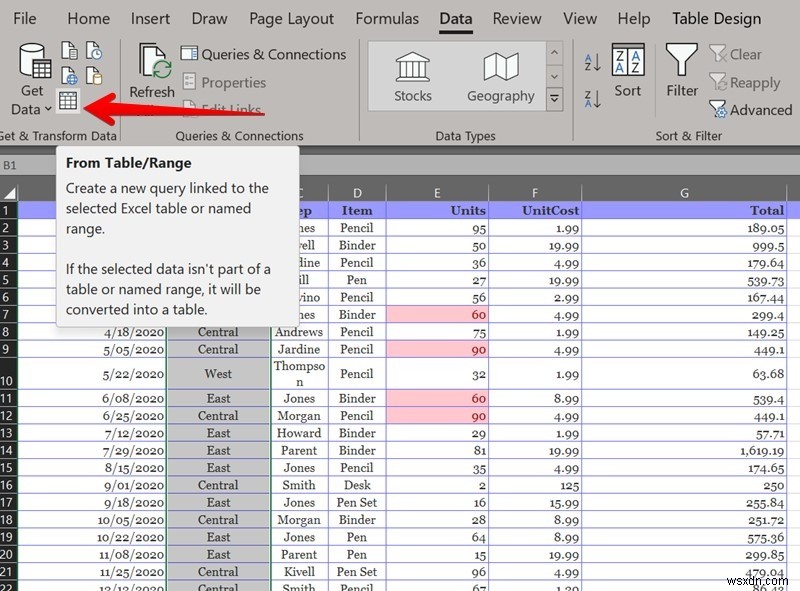Select the From Web import icon
800x591 pixels.
tap(70, 76)
